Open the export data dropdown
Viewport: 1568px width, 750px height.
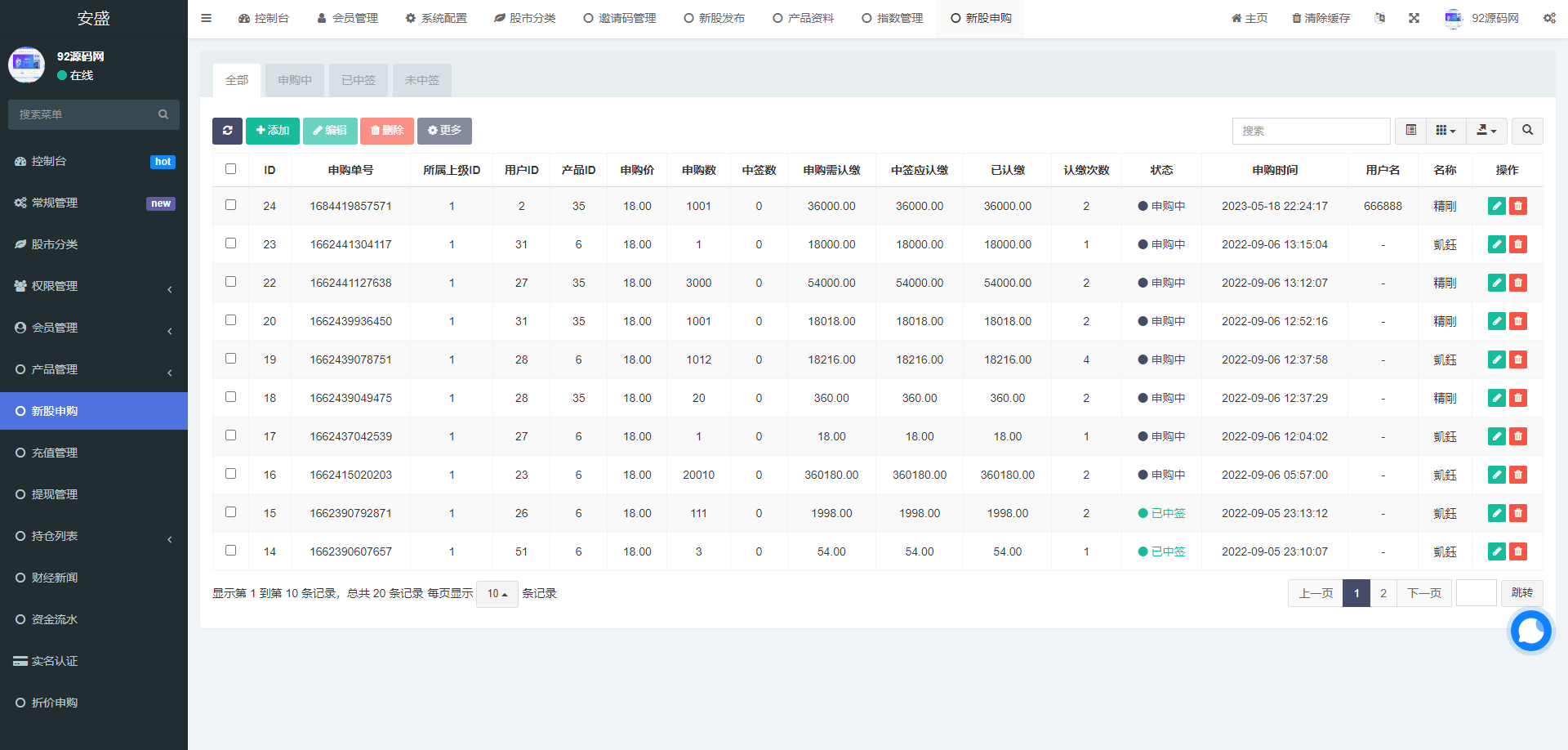click(x=1486, y=131)
